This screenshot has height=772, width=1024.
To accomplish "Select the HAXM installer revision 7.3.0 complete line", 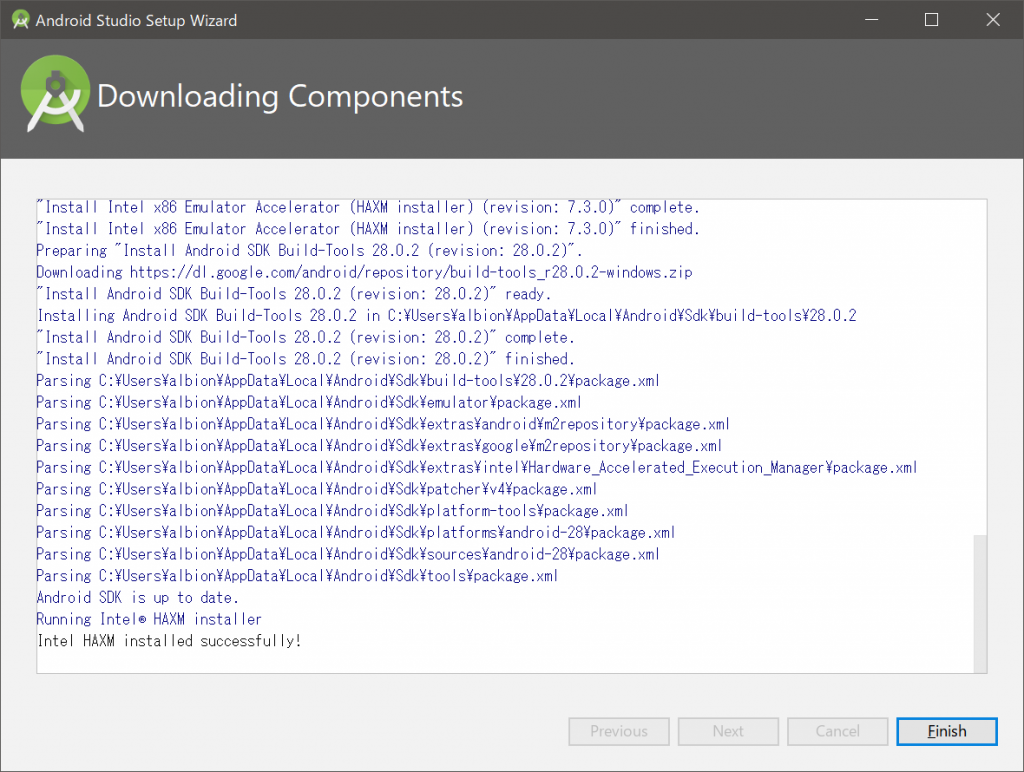I will tap(369, 207).
